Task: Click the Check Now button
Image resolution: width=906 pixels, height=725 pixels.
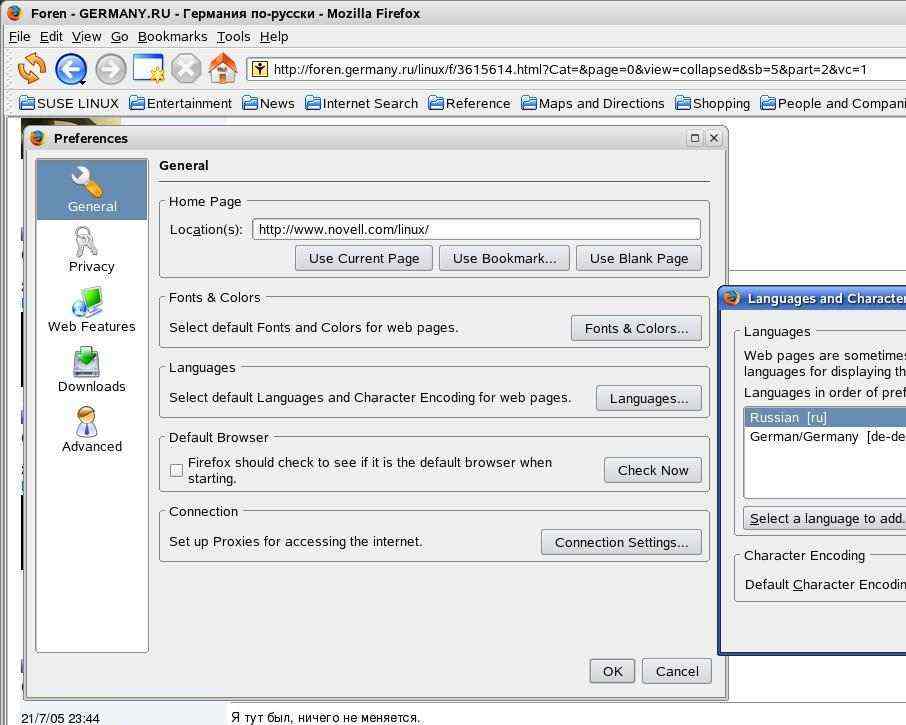Action: click(x=653, y=470)
